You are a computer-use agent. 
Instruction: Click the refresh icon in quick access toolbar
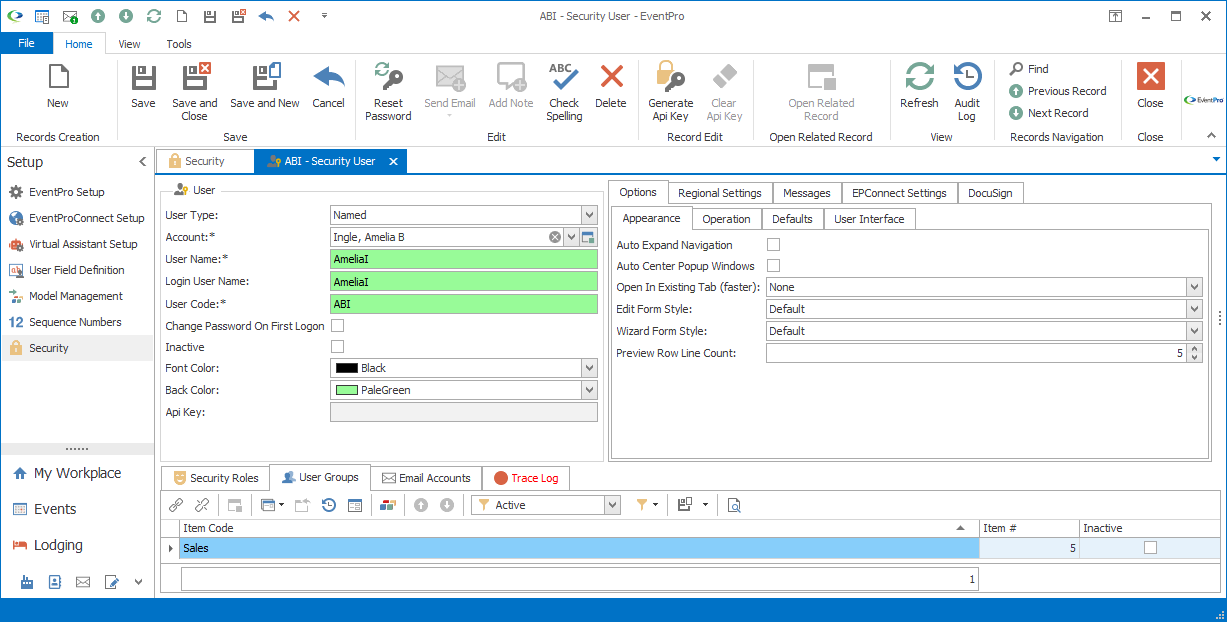coord(154,16)
